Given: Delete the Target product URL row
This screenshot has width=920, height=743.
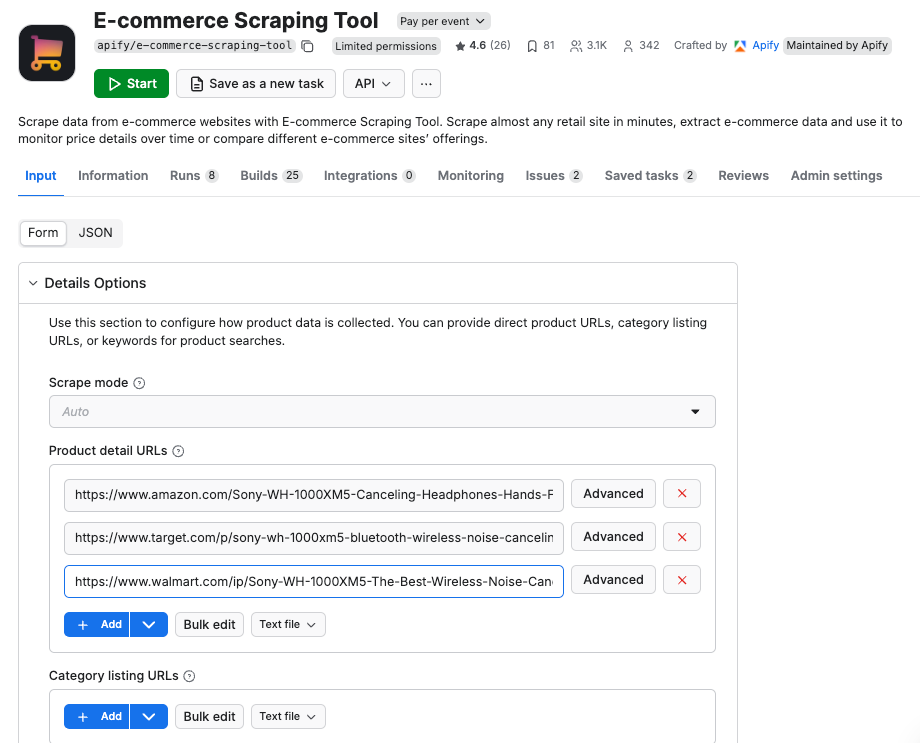Looking at the screenshot, I should tap(682, 537).
